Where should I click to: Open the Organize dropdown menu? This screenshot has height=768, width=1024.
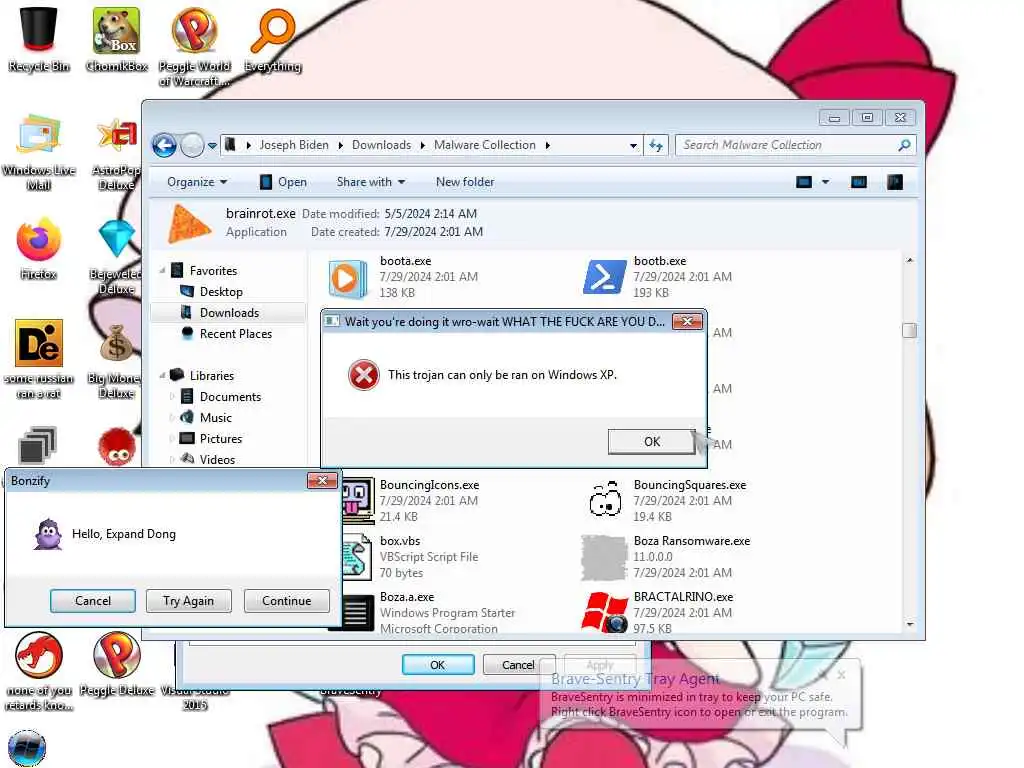[197, 182]
